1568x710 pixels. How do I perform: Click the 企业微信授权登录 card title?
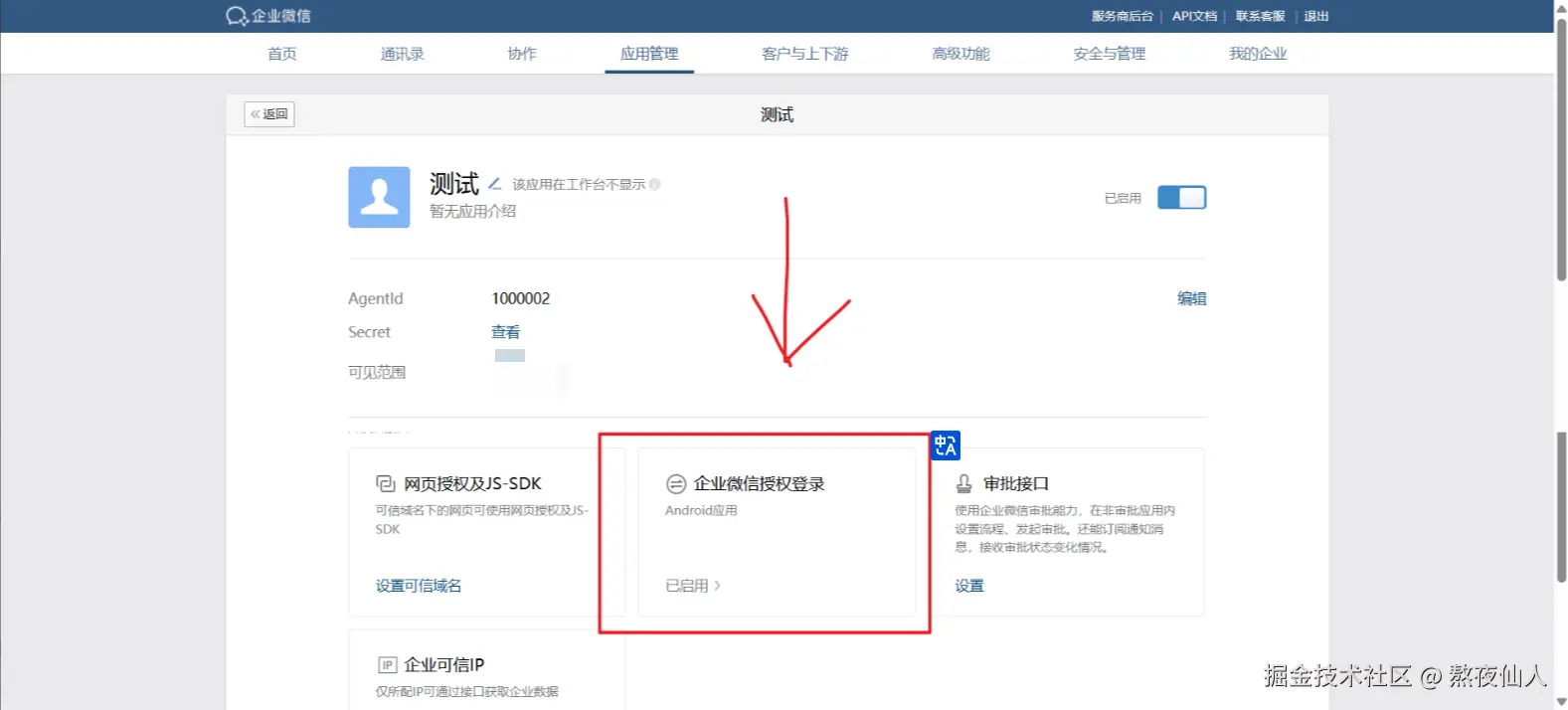760,484
